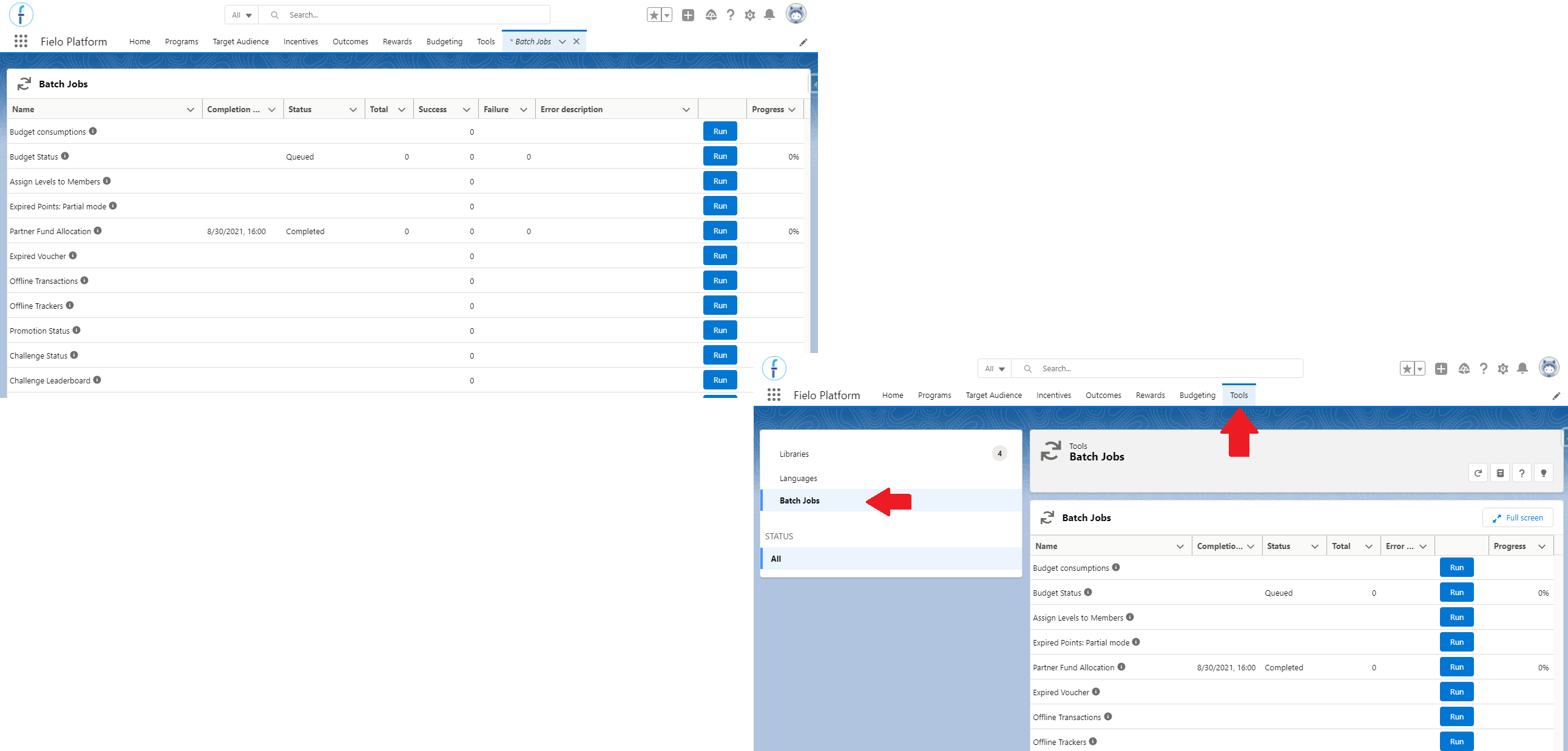Click the refresh icon in the Tools page header

[x=1478, y=473]
